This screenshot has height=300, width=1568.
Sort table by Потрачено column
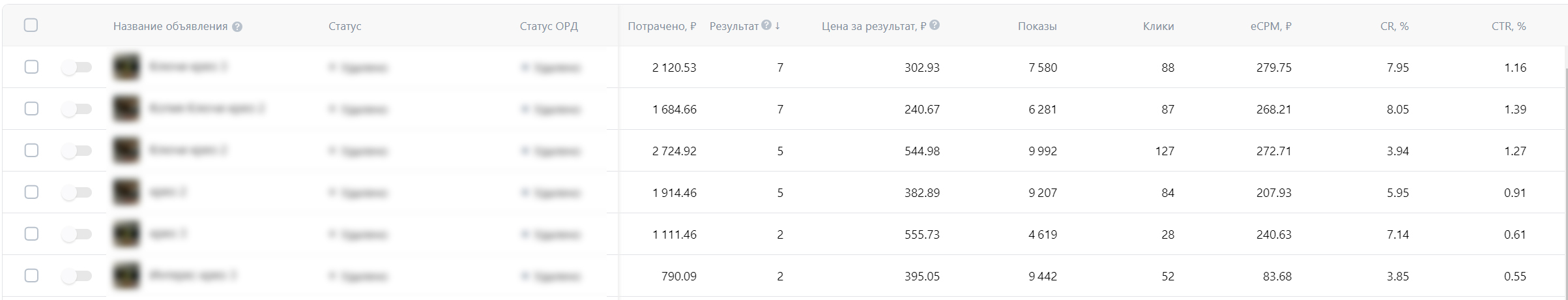[x=661, y=27]
